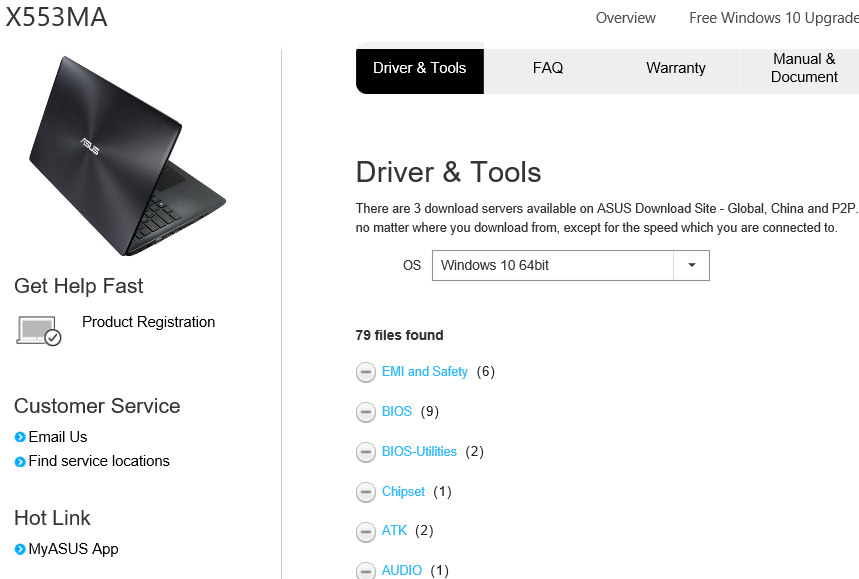Image resolution: width=859 pixels, height=579 pixels.
Task: Open the EMI and Safety link
Action: 425,372
